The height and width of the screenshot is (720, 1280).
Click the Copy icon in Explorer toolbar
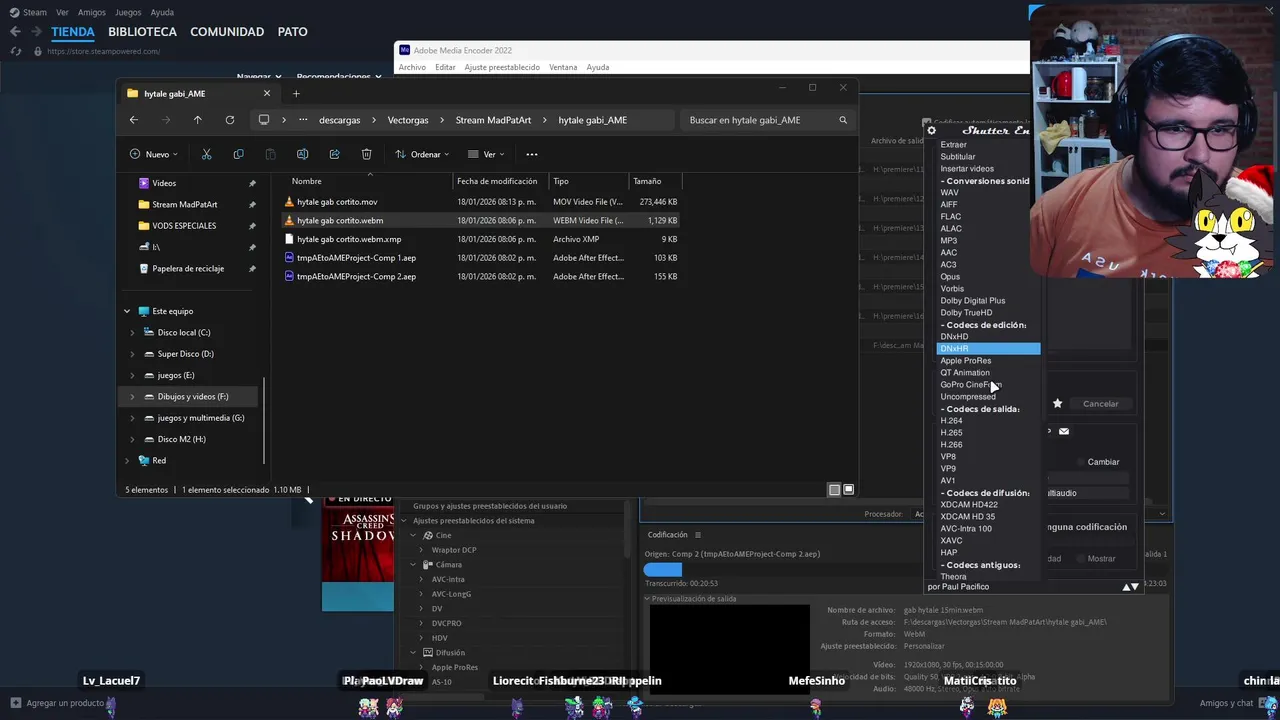tap(238, 154)
